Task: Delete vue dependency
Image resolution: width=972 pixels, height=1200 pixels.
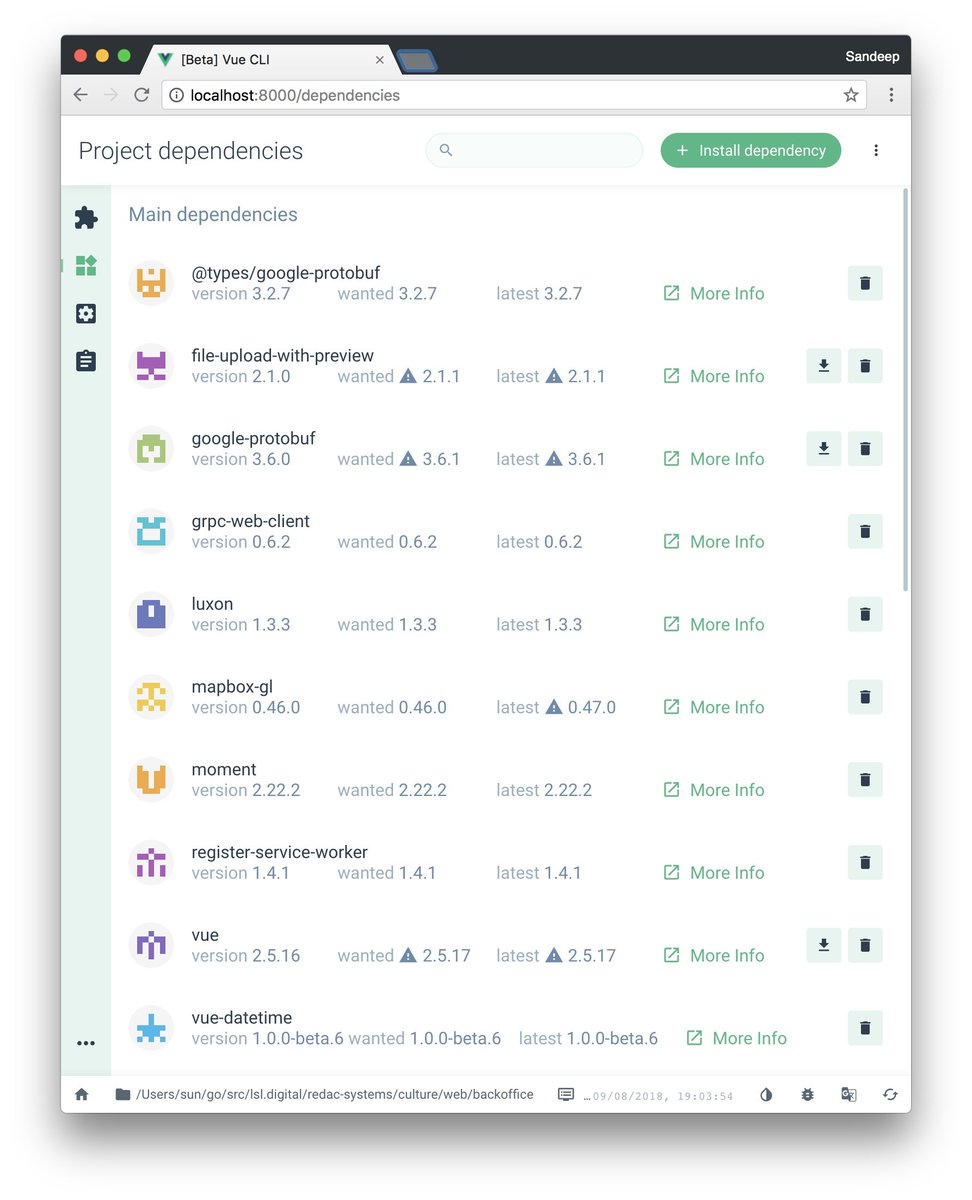Action: tap(865, 945)
